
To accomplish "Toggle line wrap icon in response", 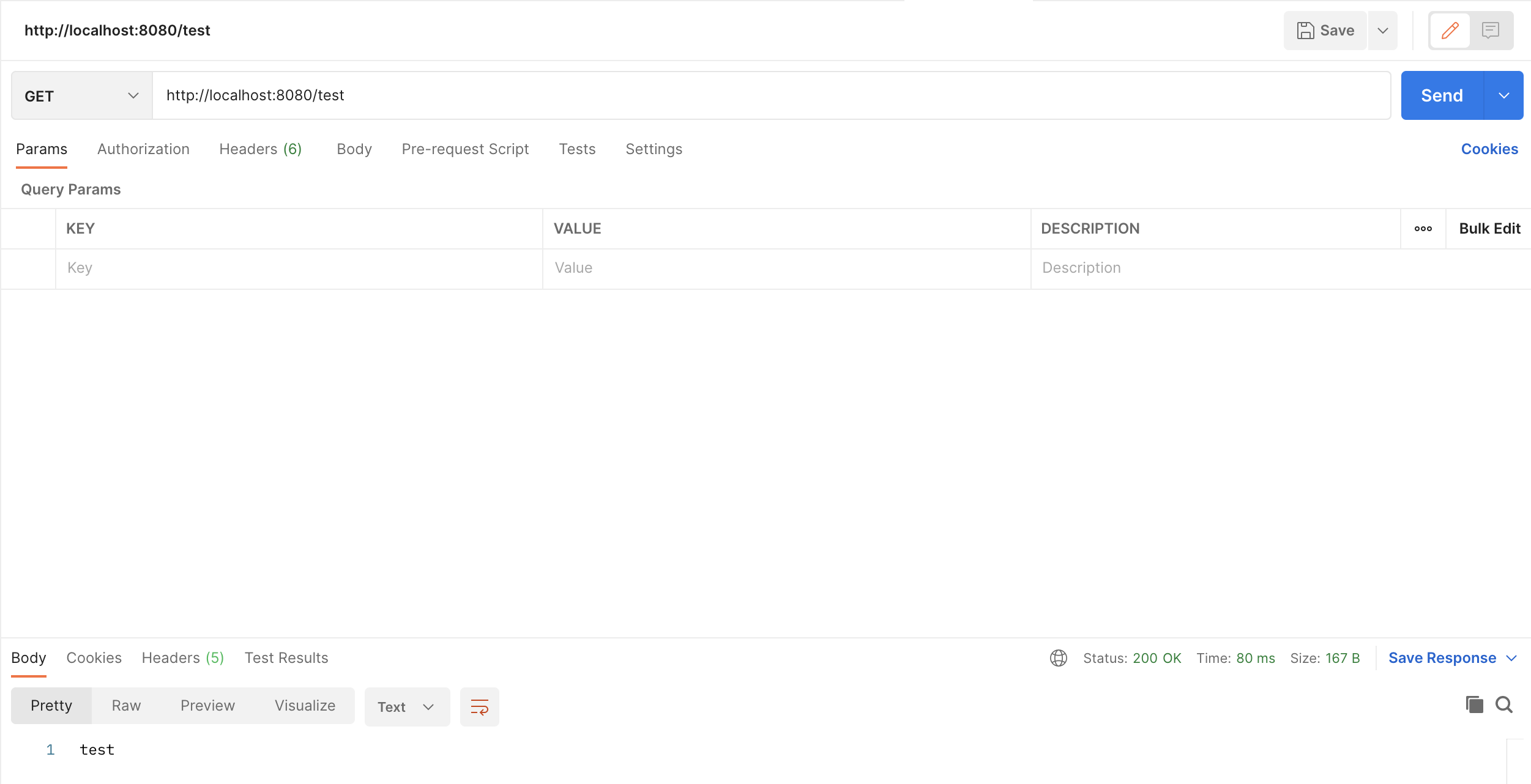I will tap(479, 707).
